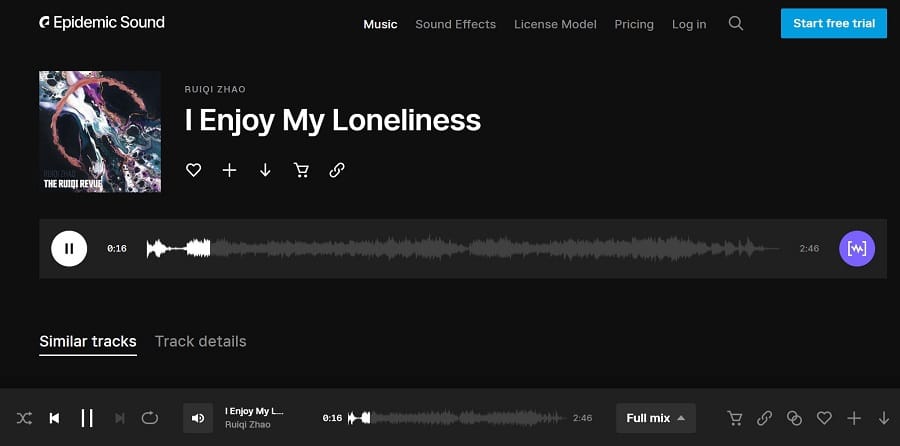Click the Start free trial button
This screenshot has width=900, height=446.
[833, 24]
